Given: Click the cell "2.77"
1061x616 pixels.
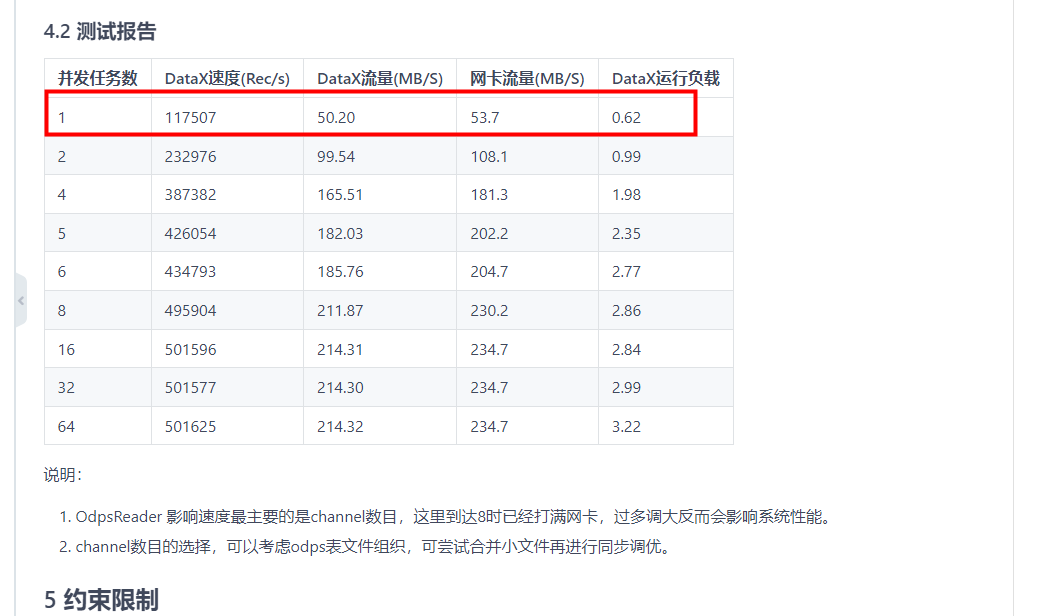Looking at the screenshot, I should click(666, 271).
